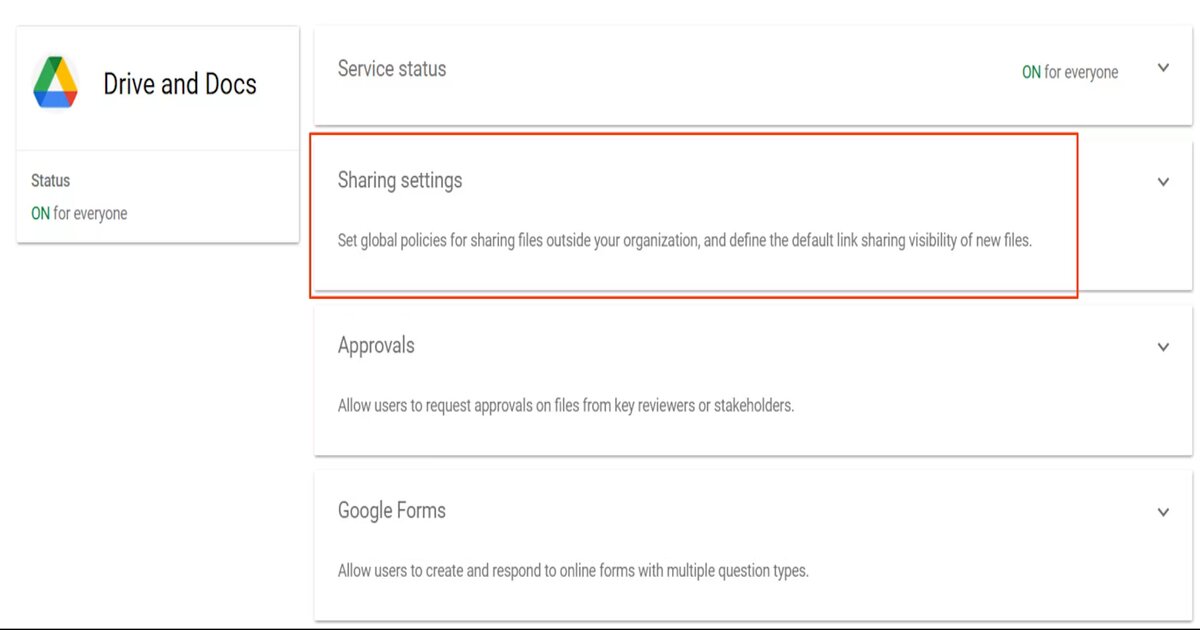
Task: Click the Approvals description about key reviewers
Action: 566,406
